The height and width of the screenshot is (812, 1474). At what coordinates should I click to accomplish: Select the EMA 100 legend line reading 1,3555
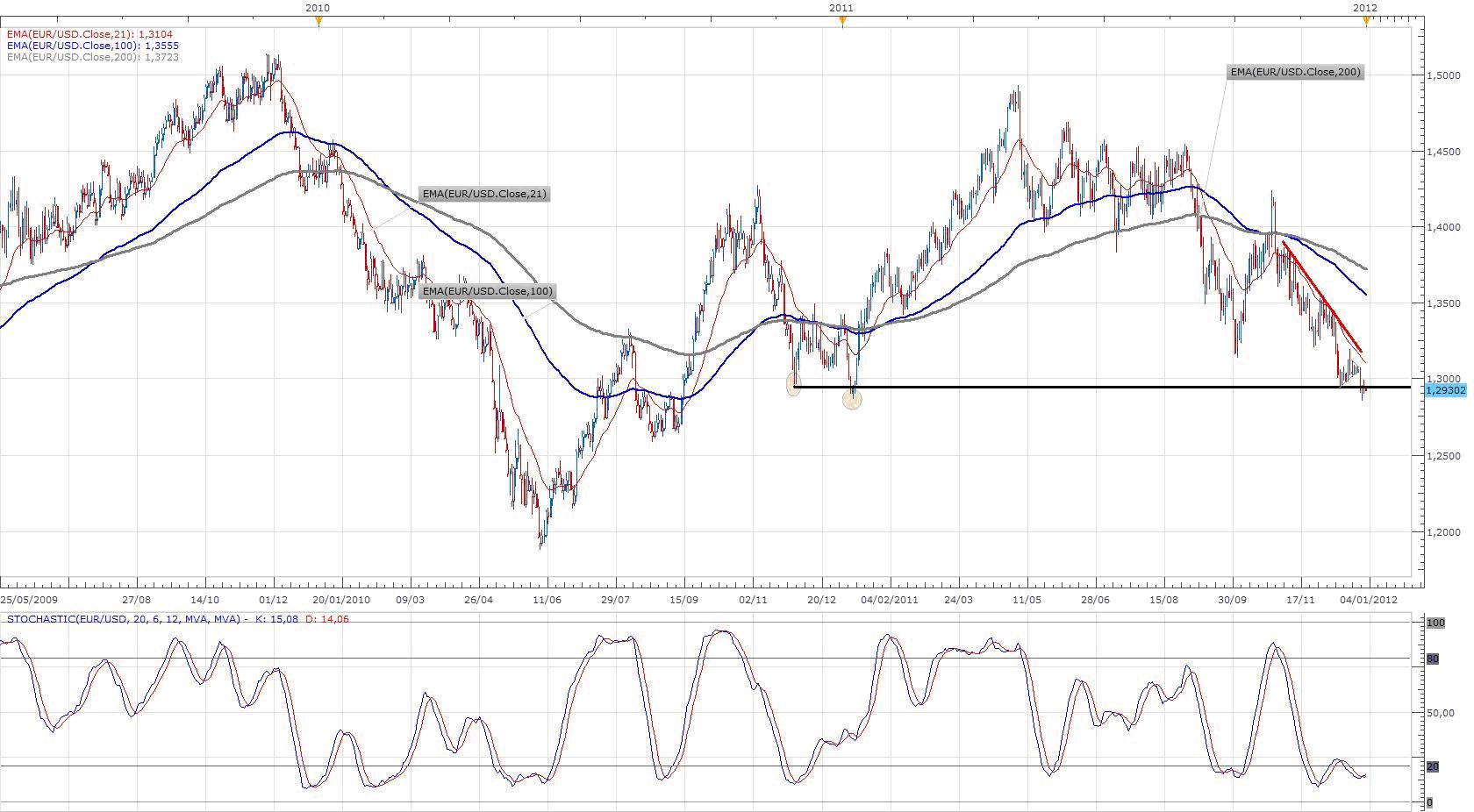point(92,46)
